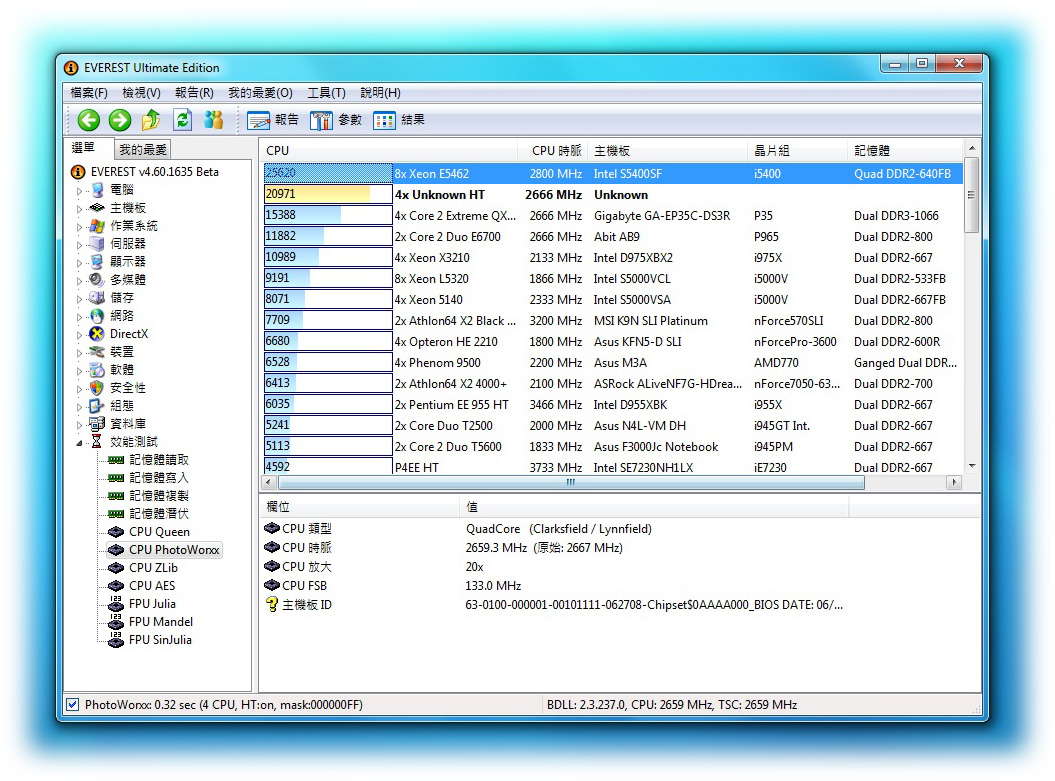Screen dimensions: 1055x781
Task: Select the 主機板 ID details row
Action: click(x=553, y=605)
